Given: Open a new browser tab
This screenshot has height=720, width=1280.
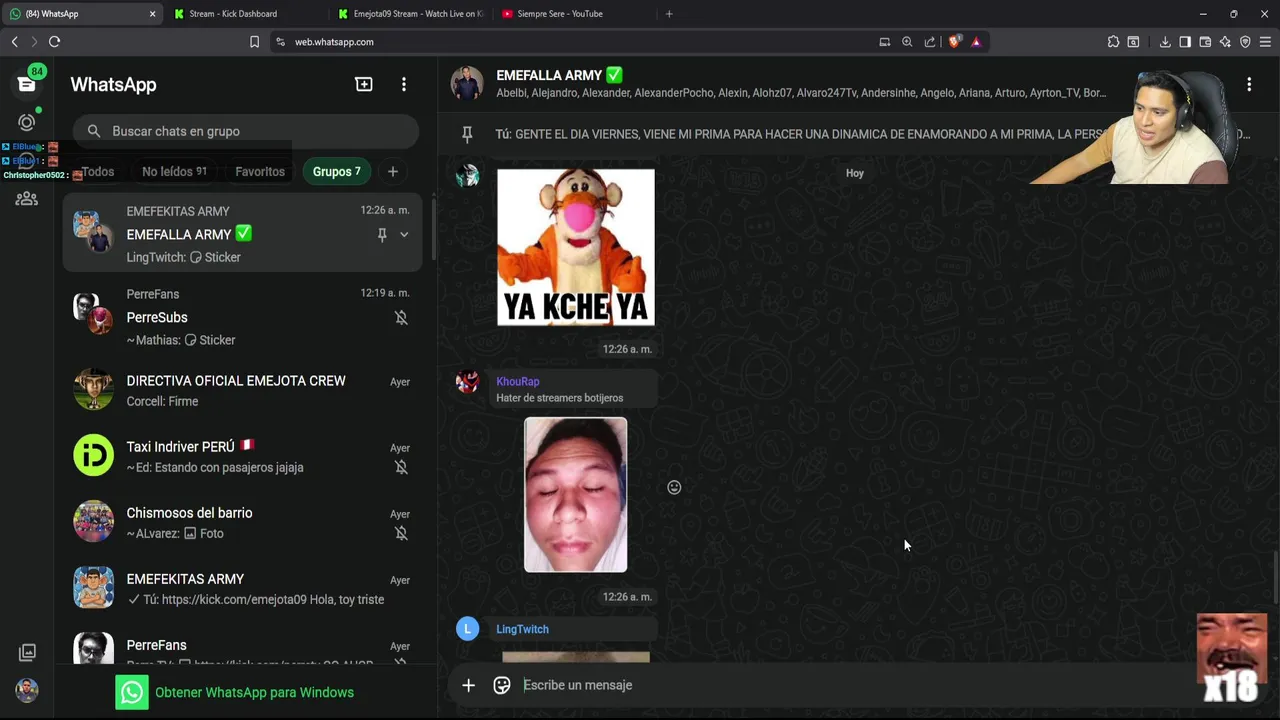Looking at the screenshot, I should [669, 14].
